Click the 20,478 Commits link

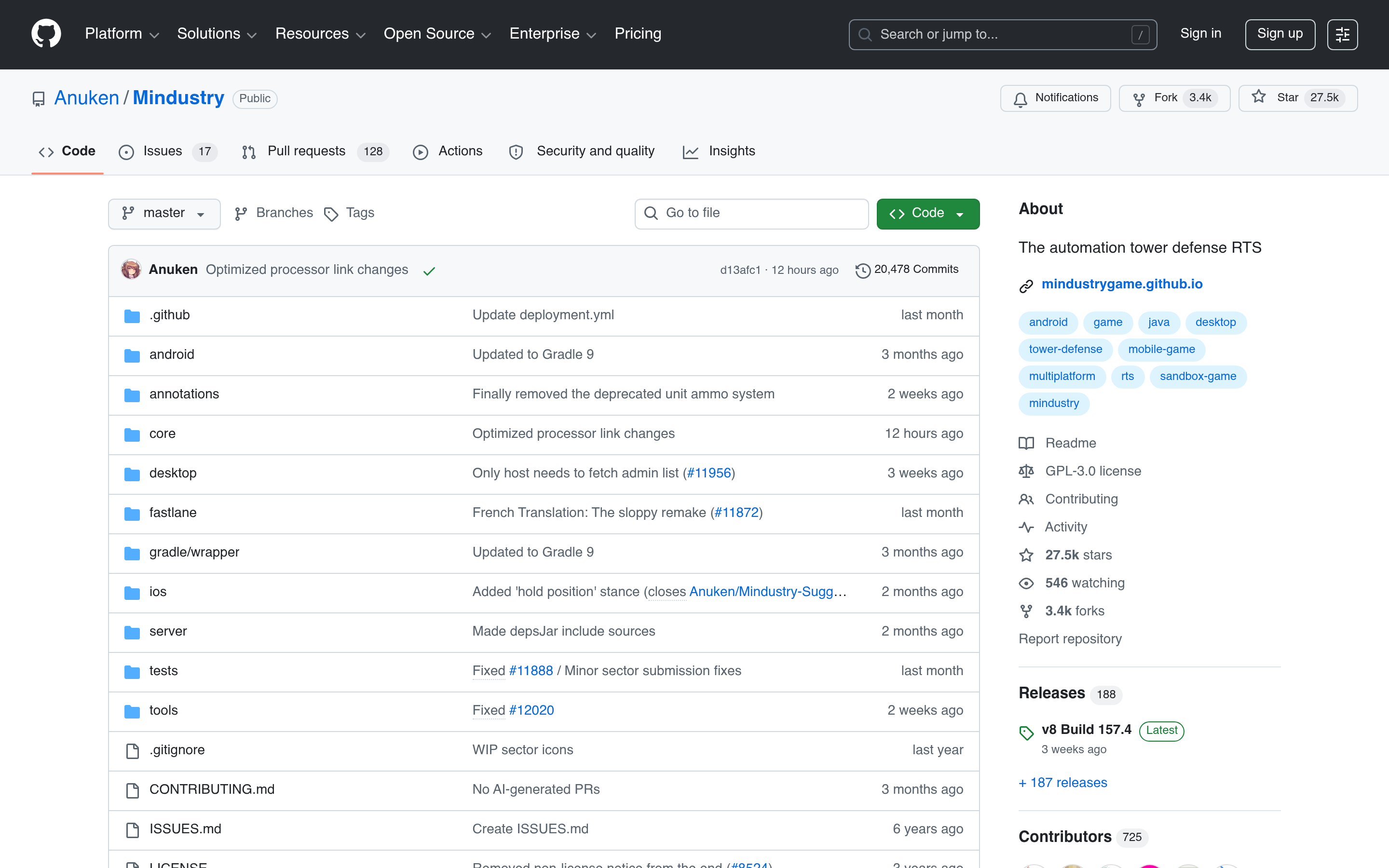(x=907, y=270)
